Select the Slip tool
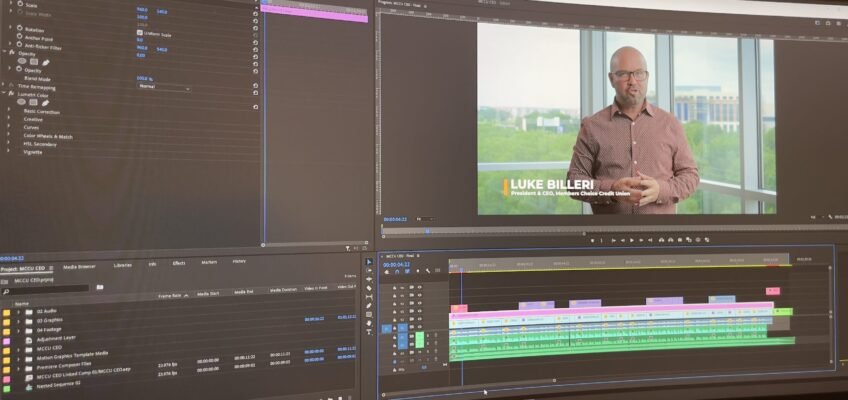The image size is (848, 400). (369, 297)
